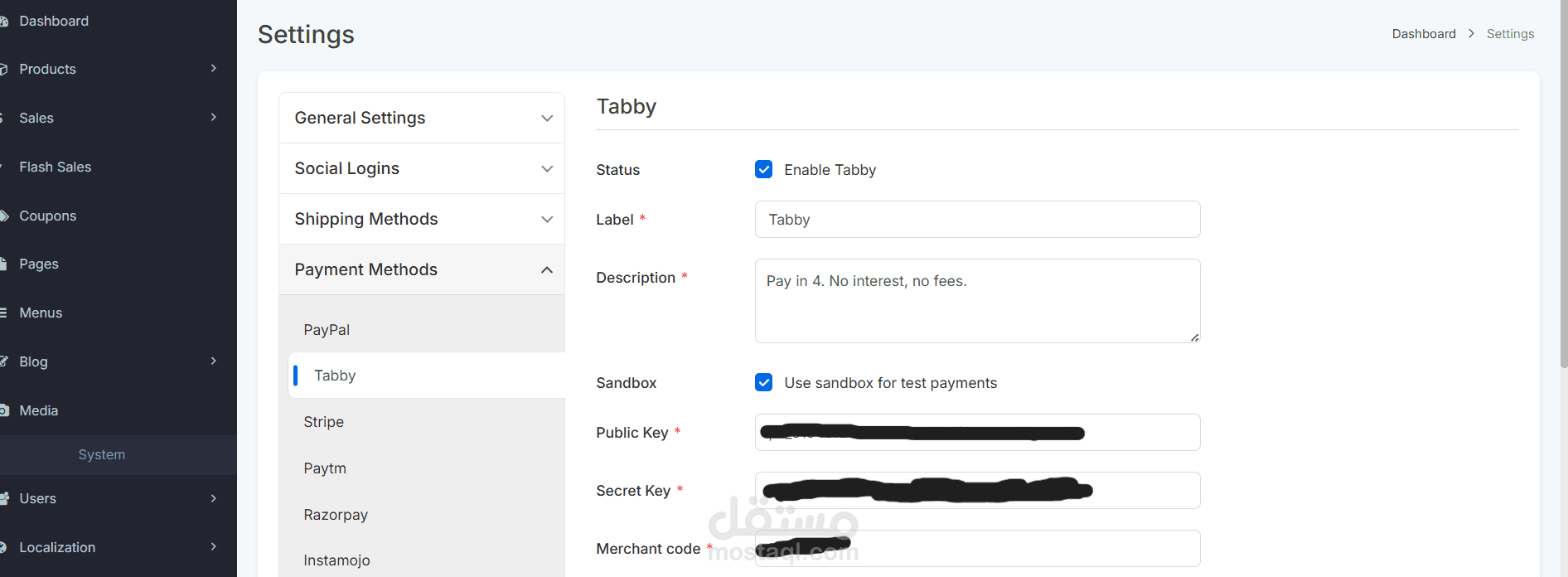Select the Stripe payment method

323,422
